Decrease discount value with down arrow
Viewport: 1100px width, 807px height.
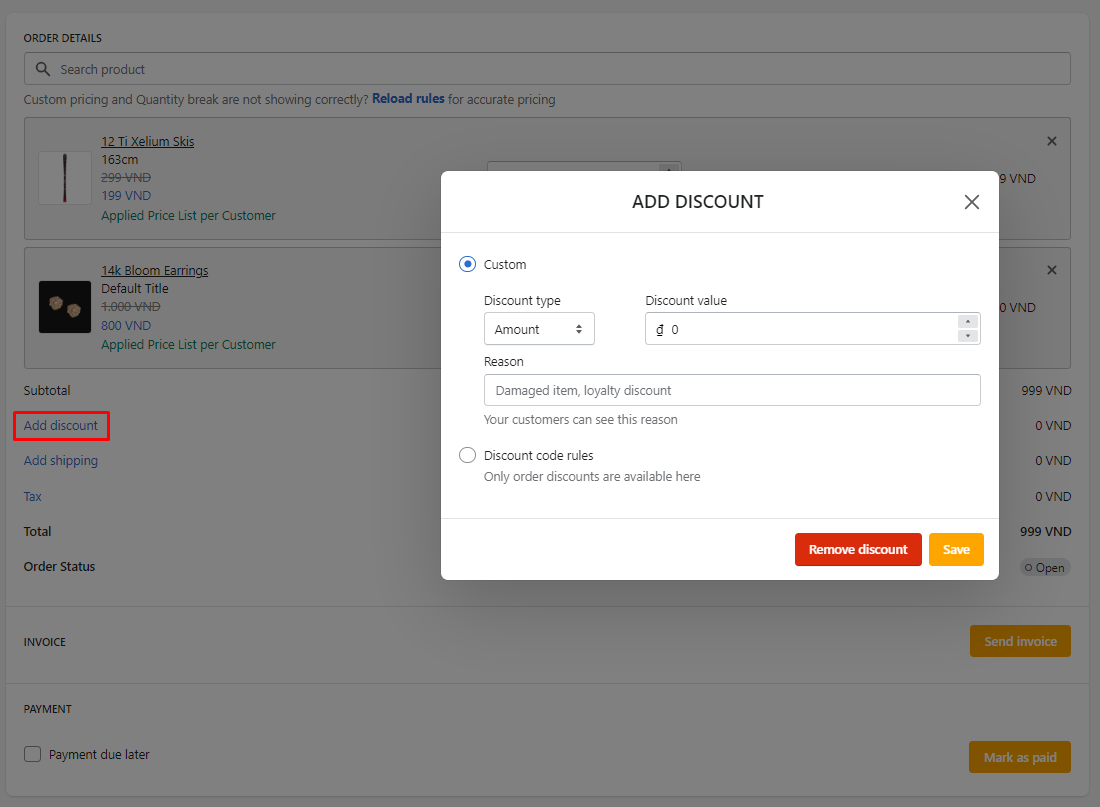(x=967, y=336)
